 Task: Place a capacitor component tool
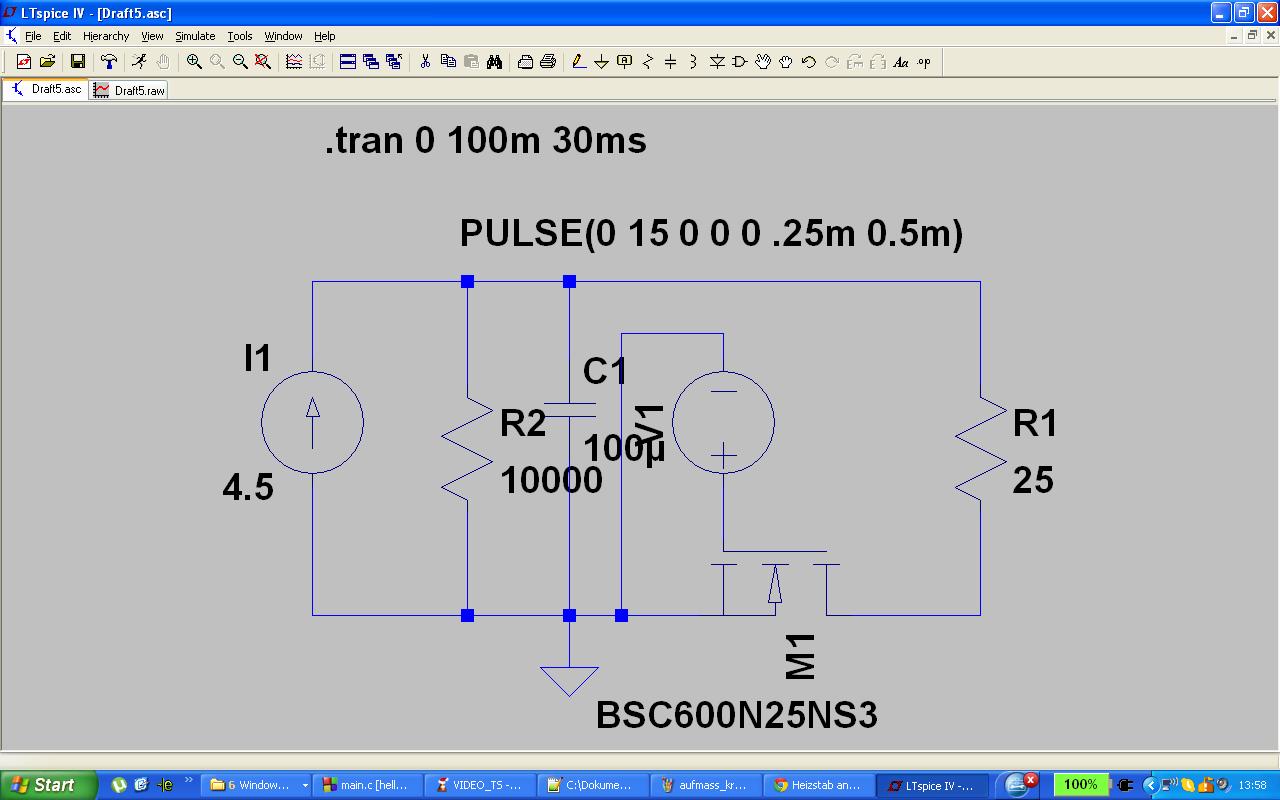[671, 62]
